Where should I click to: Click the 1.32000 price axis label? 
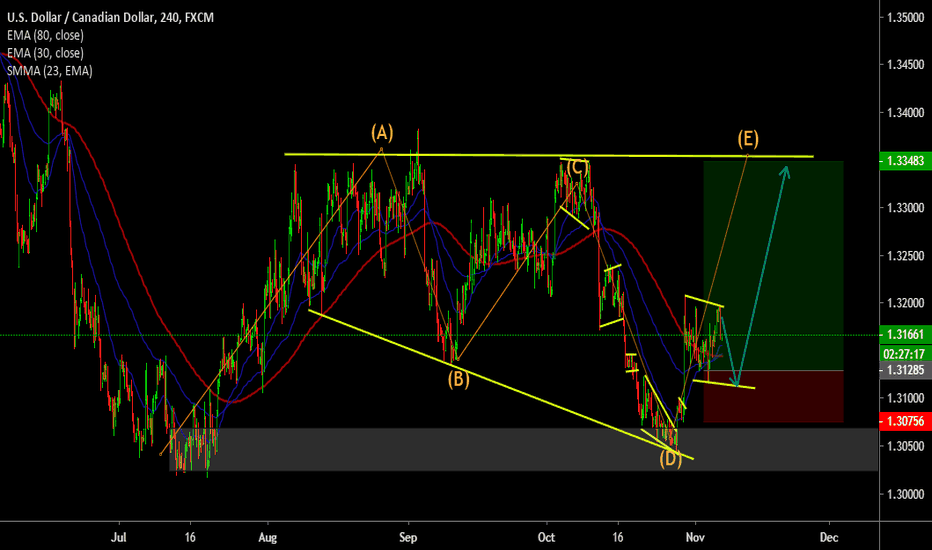tap(905, 303)
